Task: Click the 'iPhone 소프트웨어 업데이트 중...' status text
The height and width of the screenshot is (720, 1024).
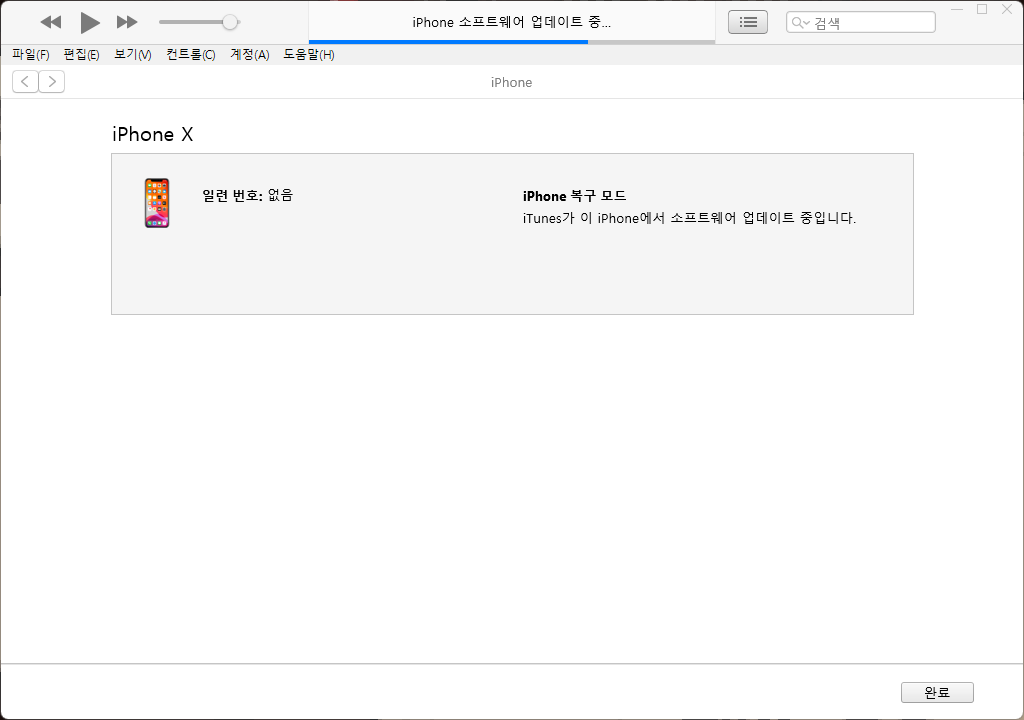Action: coord(511,22)
